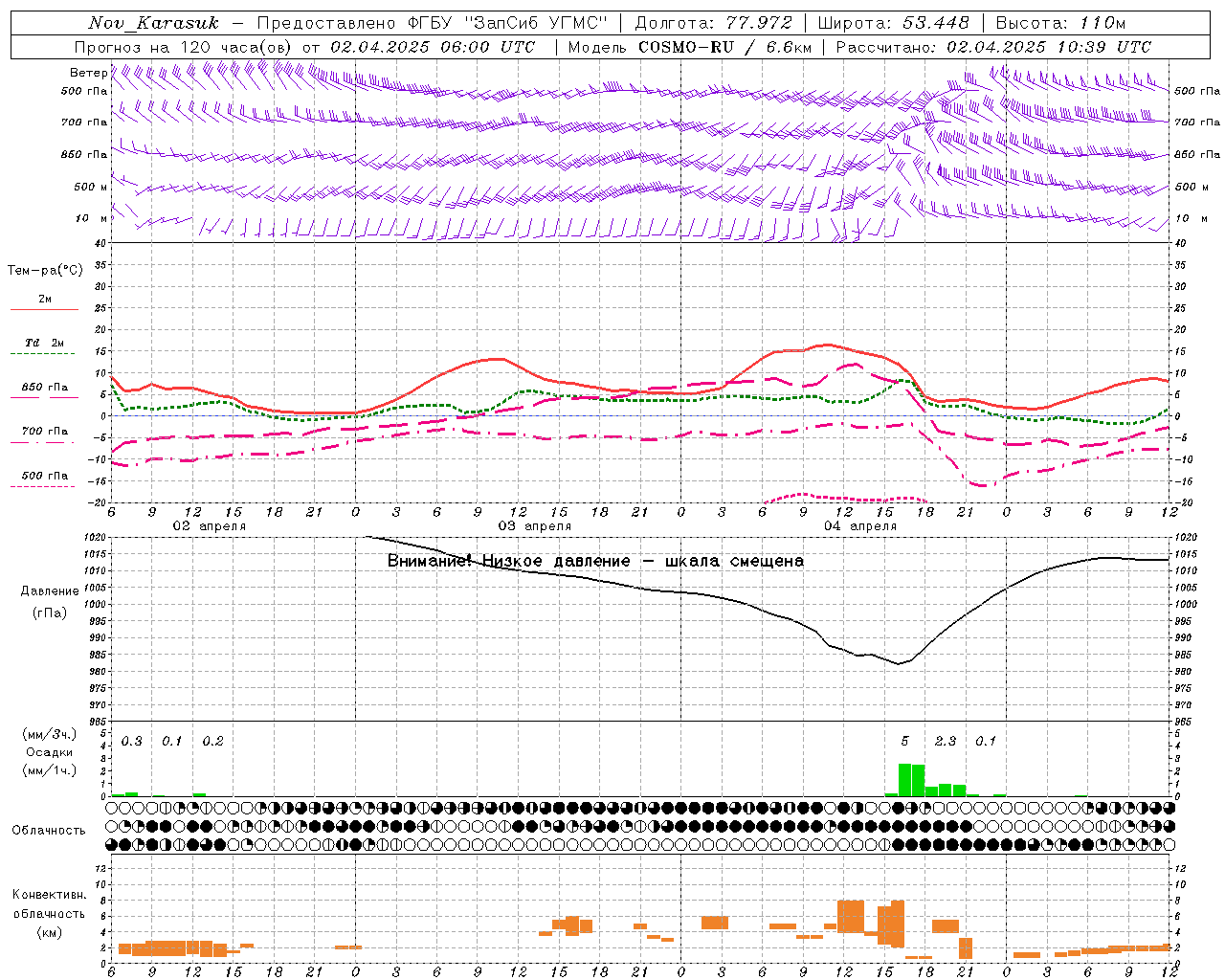Click the Тем-ра(°C) panel title

[45, 271]
